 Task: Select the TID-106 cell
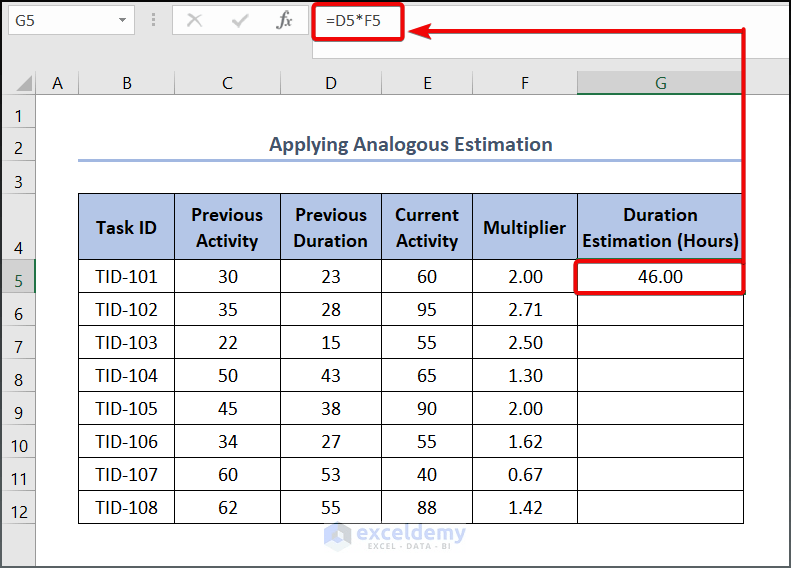pyautogui.click(x=127, y=441)
